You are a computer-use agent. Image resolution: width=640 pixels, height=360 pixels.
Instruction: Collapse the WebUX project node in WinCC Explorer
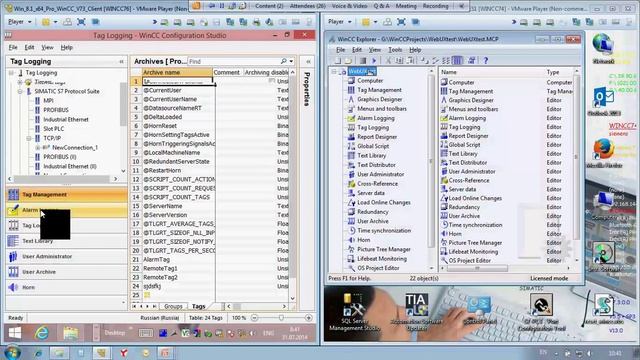tap(334, 71)
